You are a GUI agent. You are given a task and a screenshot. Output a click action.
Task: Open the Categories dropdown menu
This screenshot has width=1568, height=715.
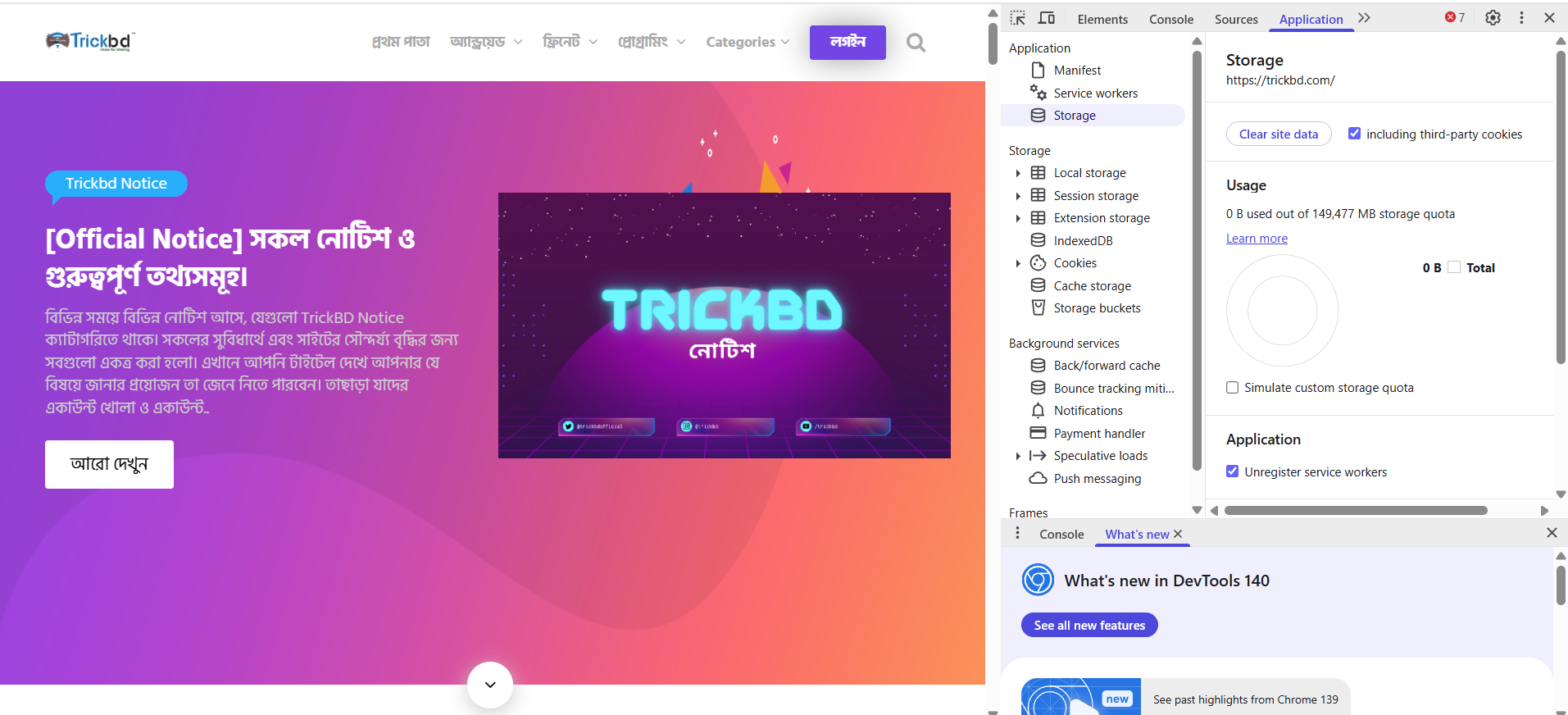[x=748, y=42]
